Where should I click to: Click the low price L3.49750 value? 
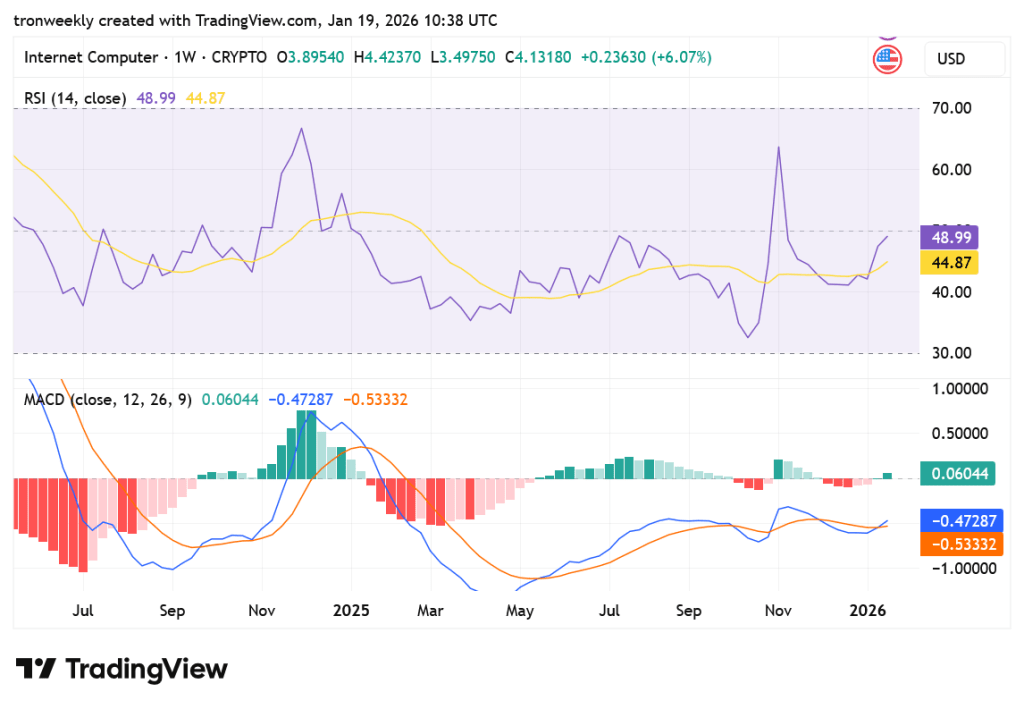463,57
